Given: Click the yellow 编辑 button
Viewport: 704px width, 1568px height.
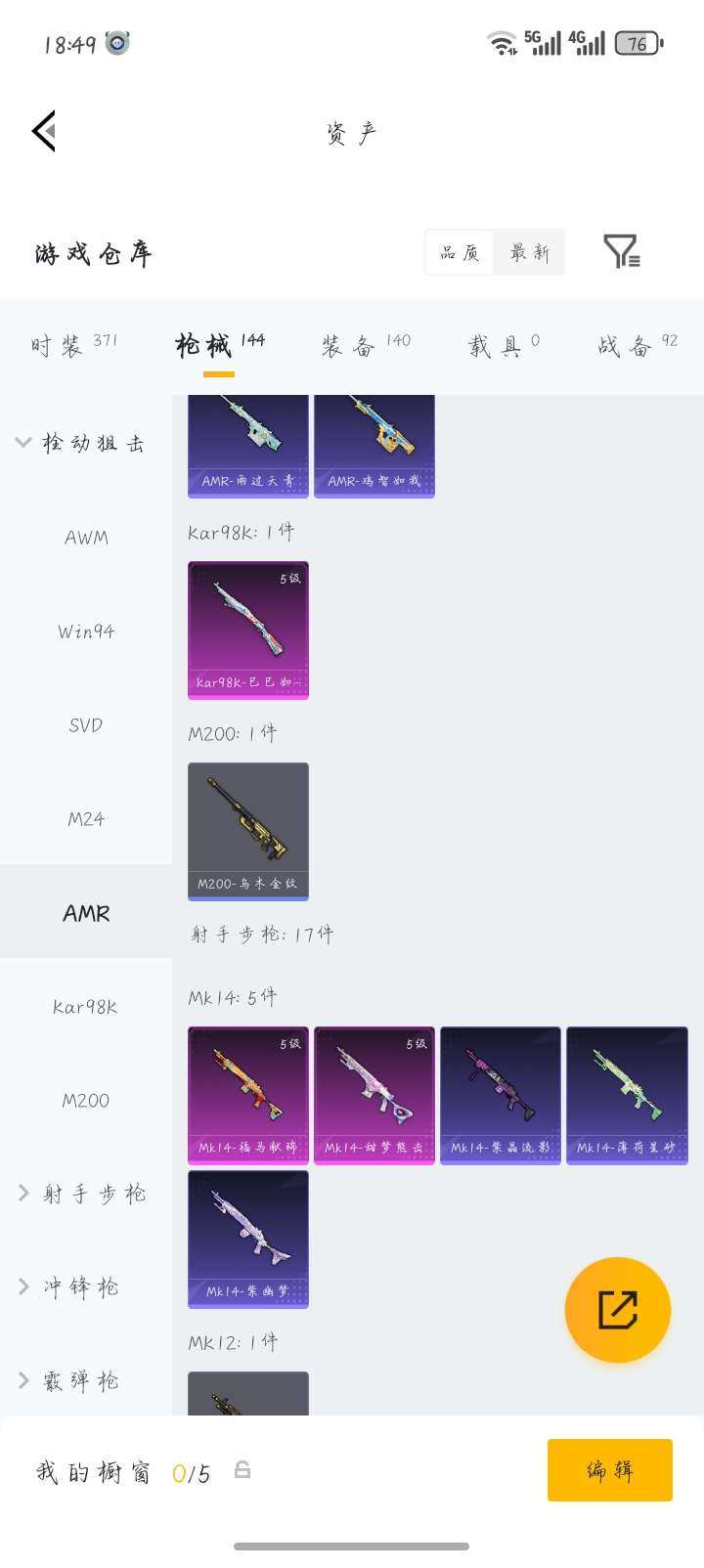Looking at the screenshot, I should (610, 1470).
